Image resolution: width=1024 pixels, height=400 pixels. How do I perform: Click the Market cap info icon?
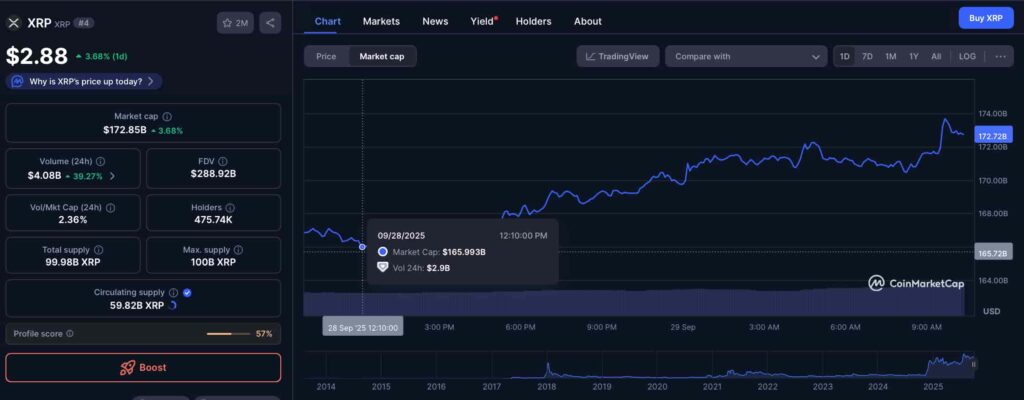(x=167, y=116)
